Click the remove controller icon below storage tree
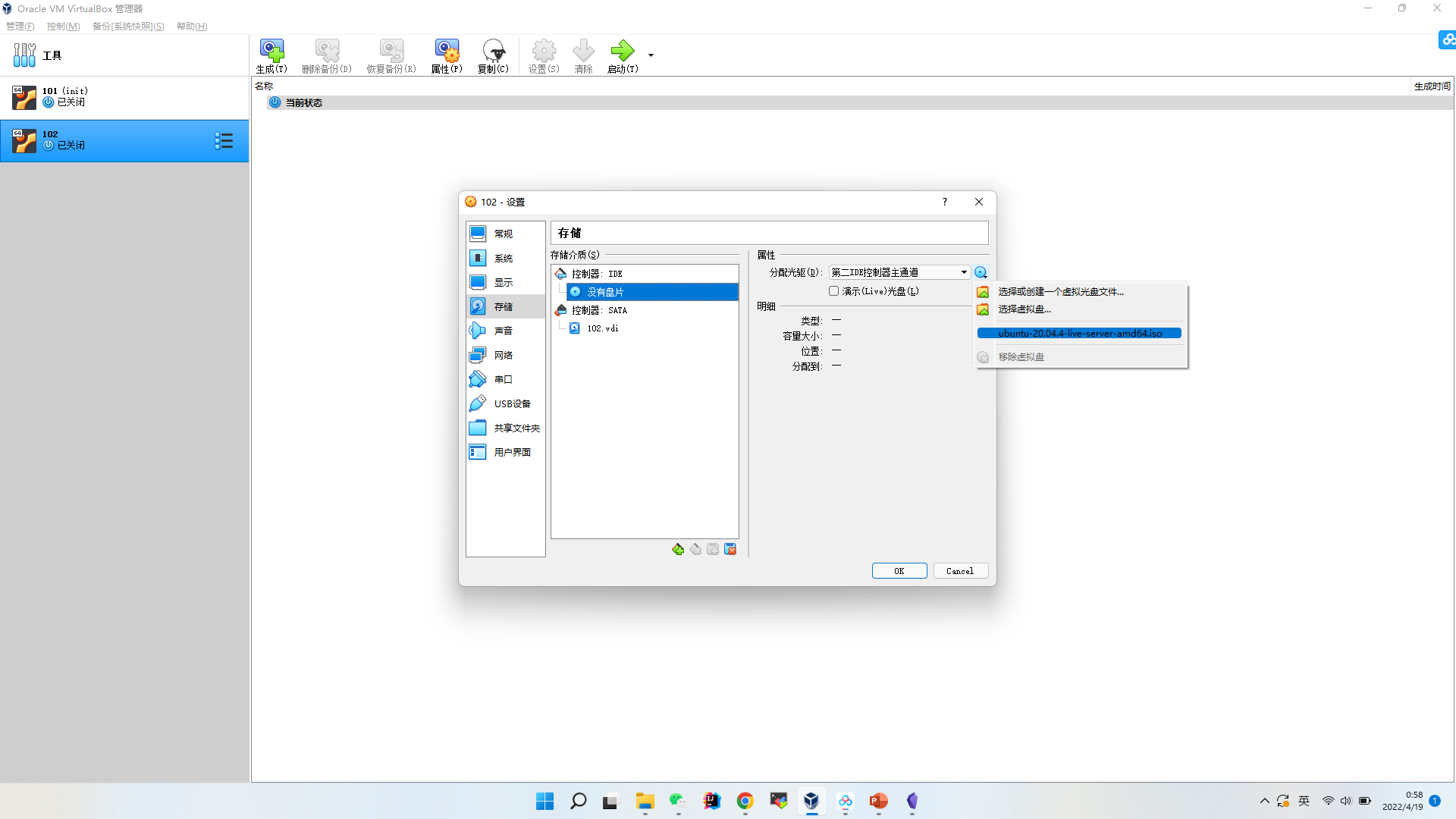The image size is (1456, 819). click(x=695, y=549)
